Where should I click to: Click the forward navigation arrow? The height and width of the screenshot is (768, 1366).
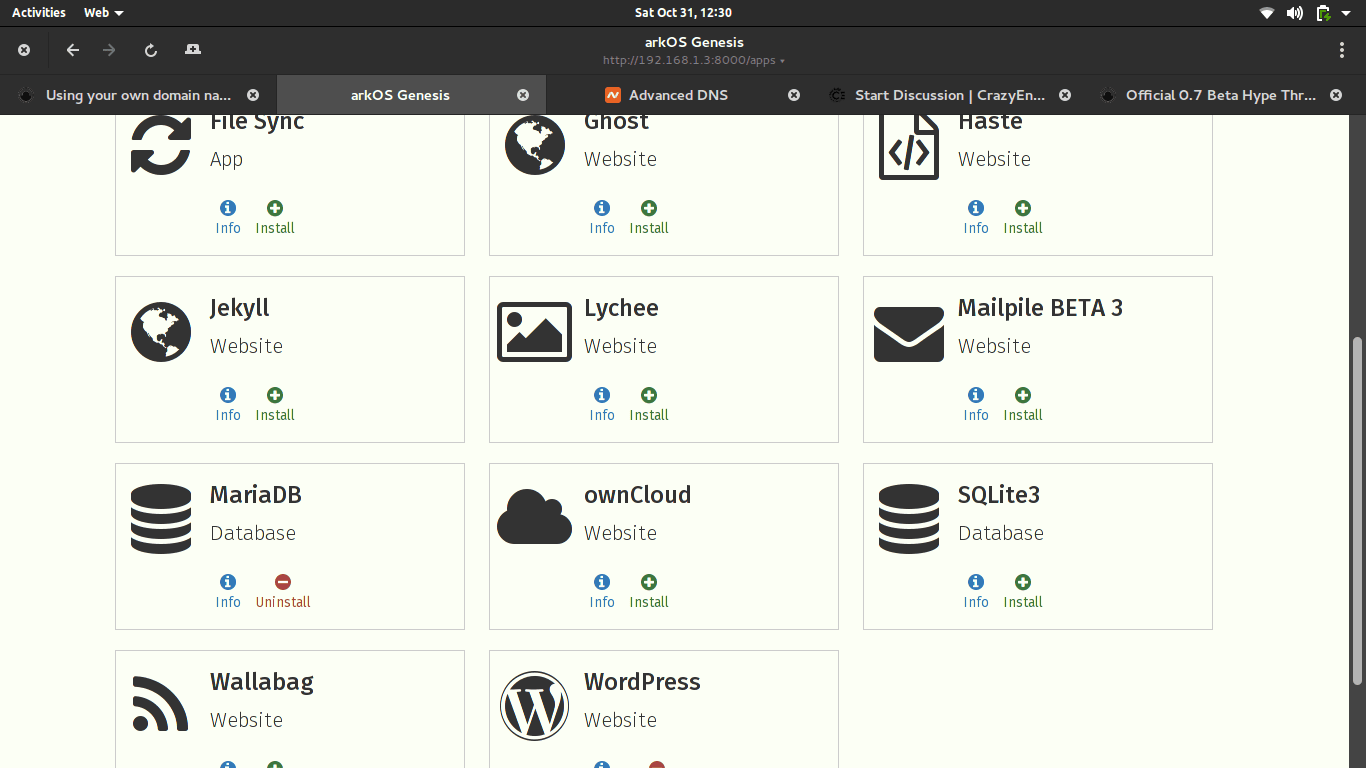pyautogui.click(x=110, y=50)
